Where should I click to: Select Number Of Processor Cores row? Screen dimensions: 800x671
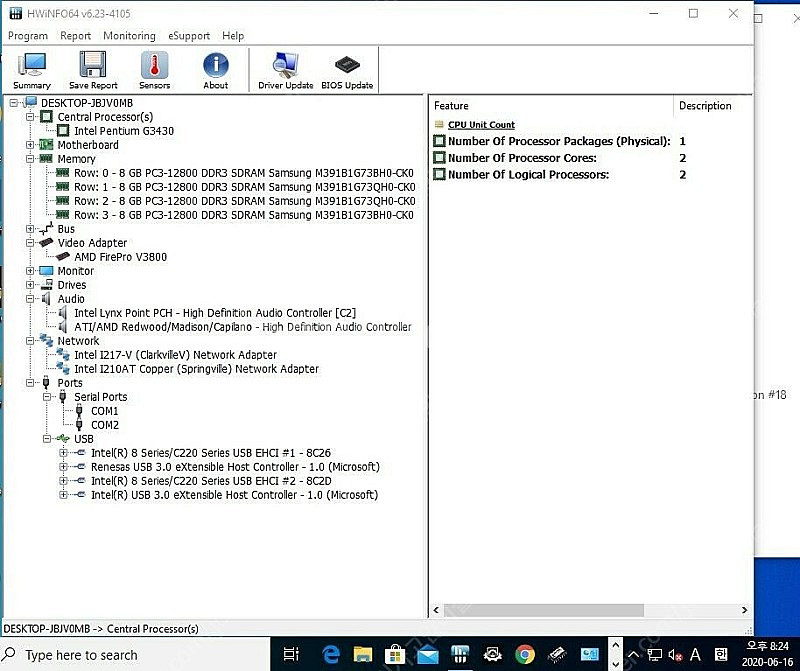(561, 158)
